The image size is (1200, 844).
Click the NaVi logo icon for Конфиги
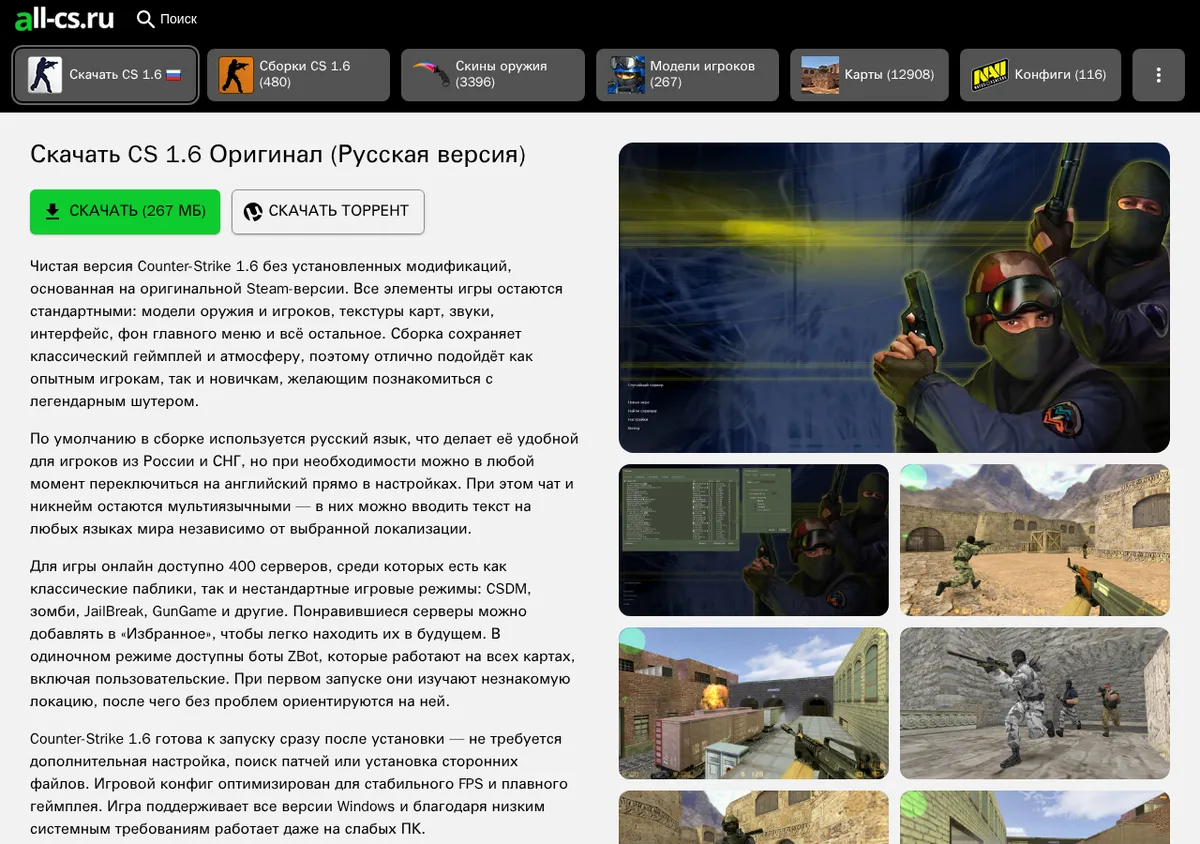(x=990, y=75)
